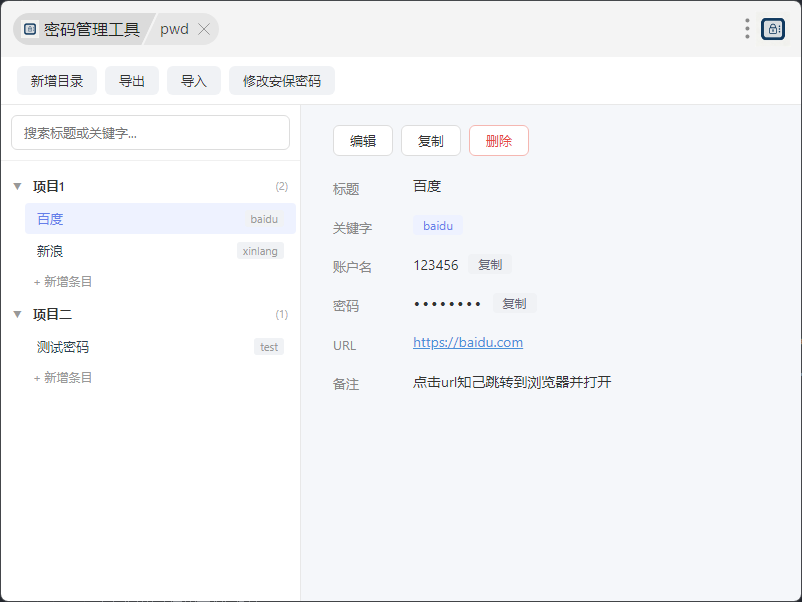
Task: Close the pwd tab
Action: coord(204,29)
